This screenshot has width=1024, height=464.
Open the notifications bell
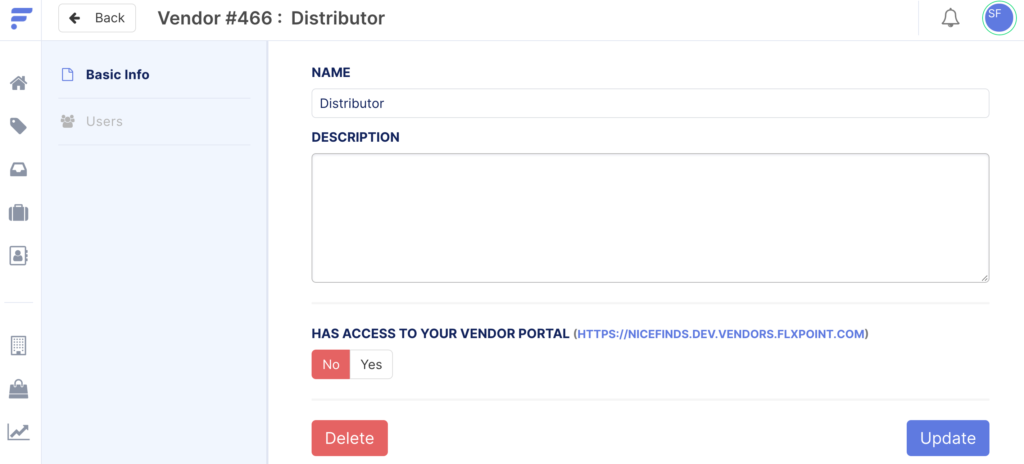(x=950, y=18)
